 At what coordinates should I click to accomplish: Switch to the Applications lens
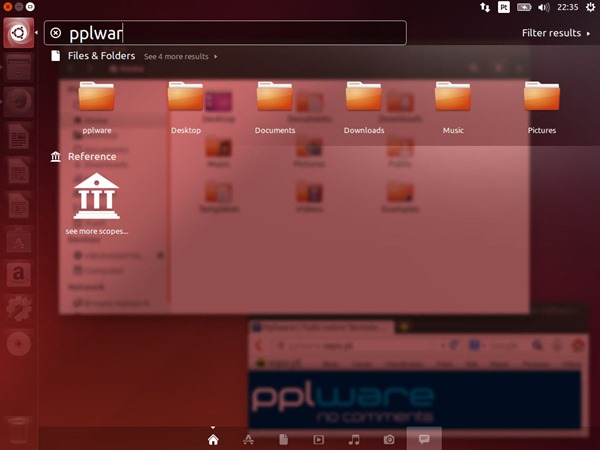248,440
